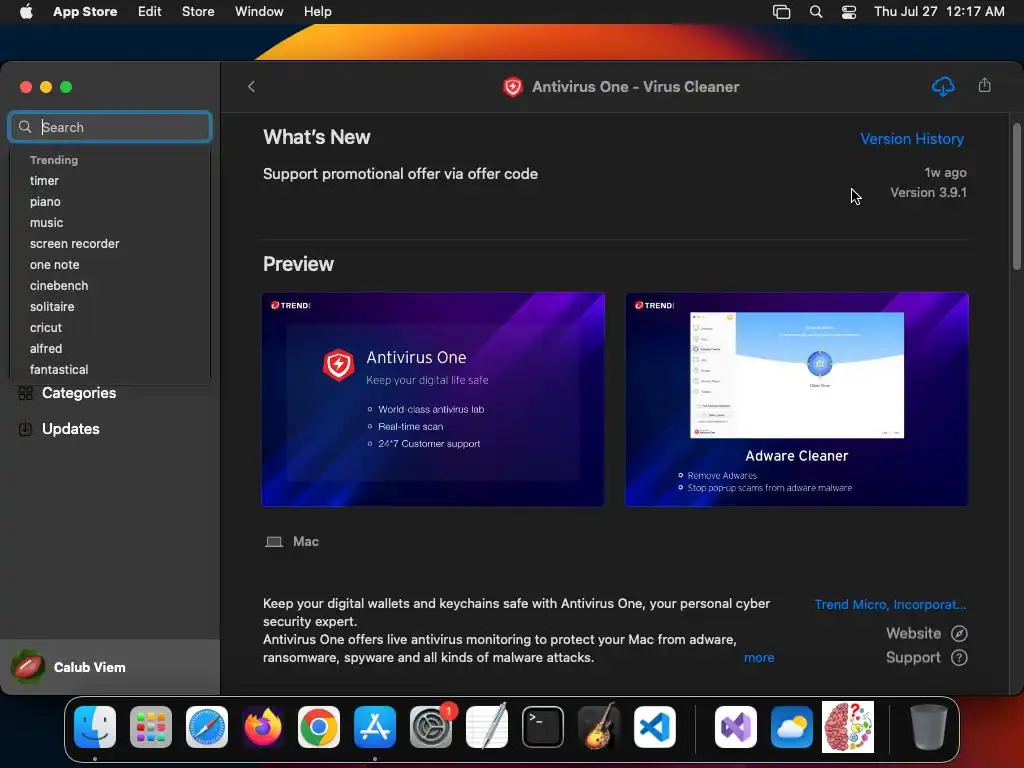This screenshot has height=768, width=1024.
Task: Open the weather cloud app in Dock
Action: pos(792,727)
